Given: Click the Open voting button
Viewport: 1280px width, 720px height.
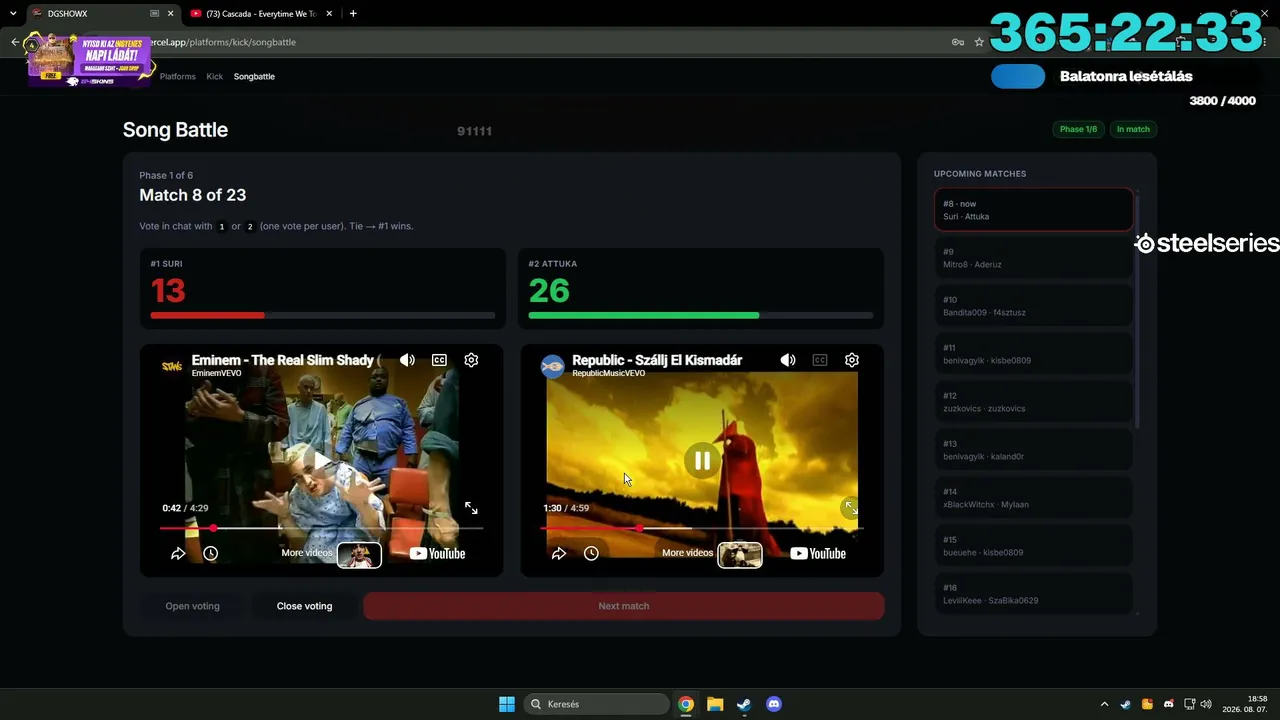Looking at the screenshot, I should (x=192, y=606).
